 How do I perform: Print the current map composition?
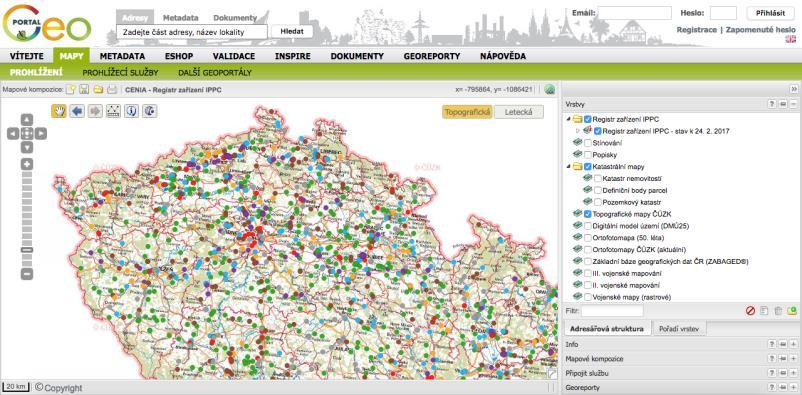pos(112,90)
